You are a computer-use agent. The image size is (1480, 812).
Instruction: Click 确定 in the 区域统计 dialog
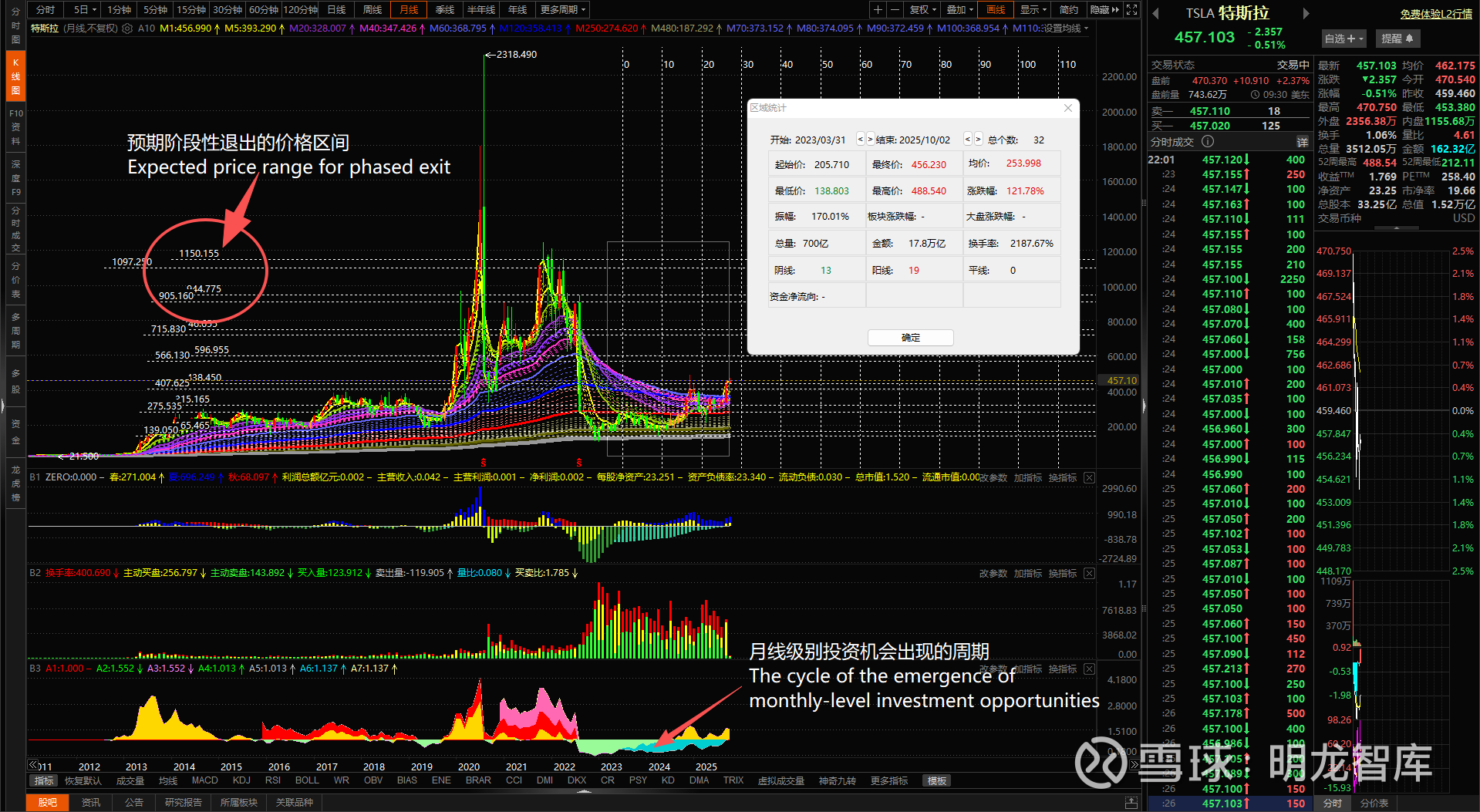point(911,338)
